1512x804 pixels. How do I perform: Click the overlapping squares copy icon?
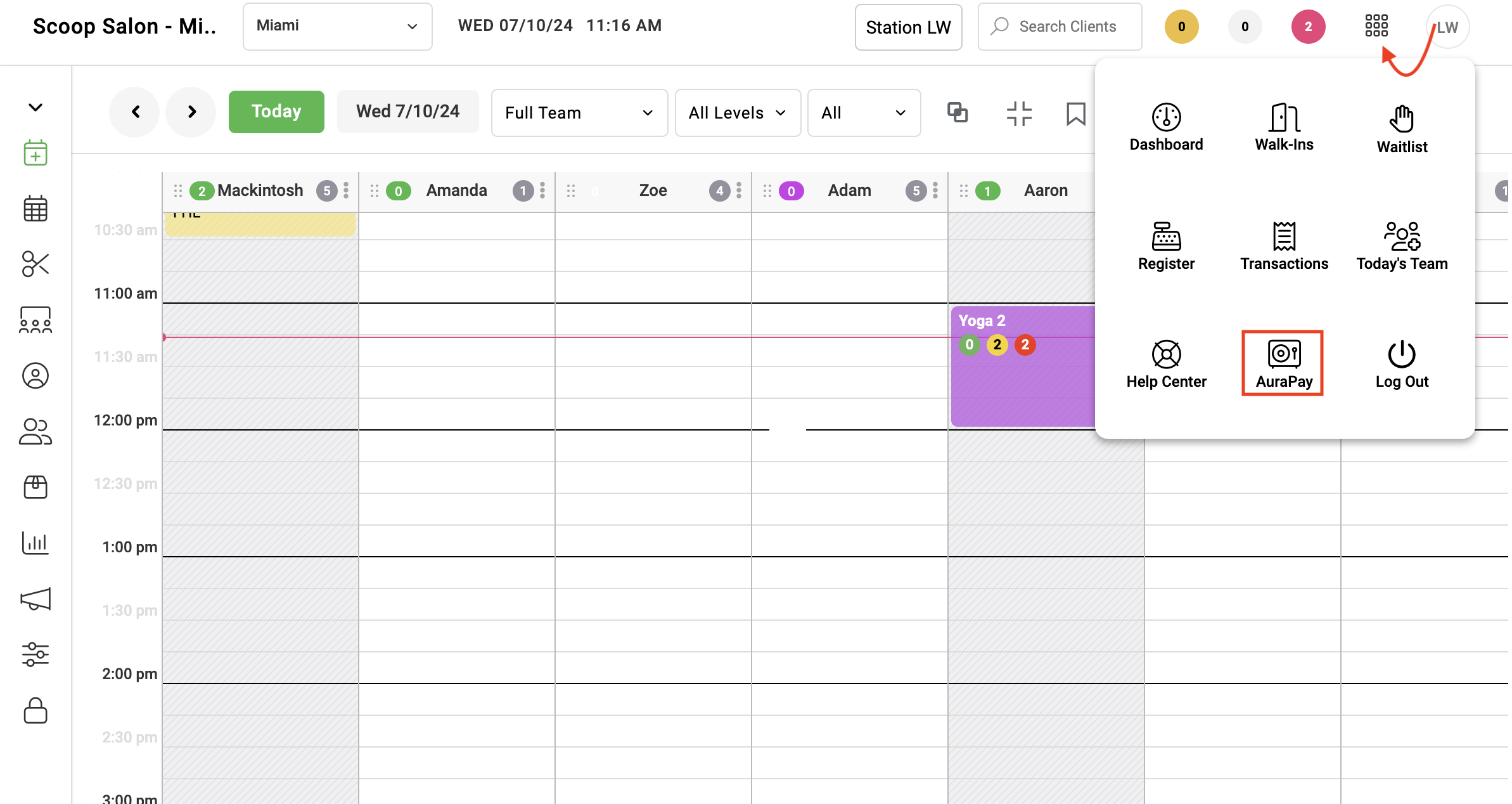[958, 112]
